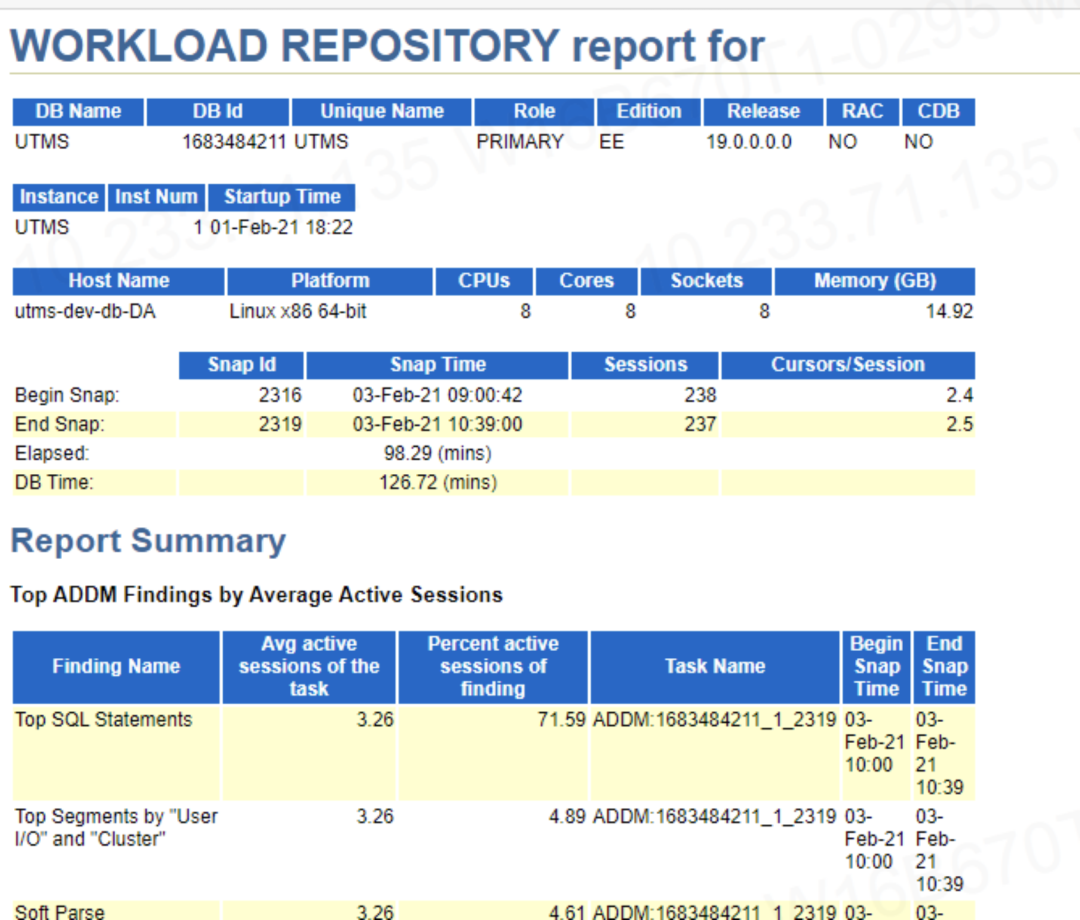
Task: Click the End Snap Time column header
Action: tap(944, 667)
